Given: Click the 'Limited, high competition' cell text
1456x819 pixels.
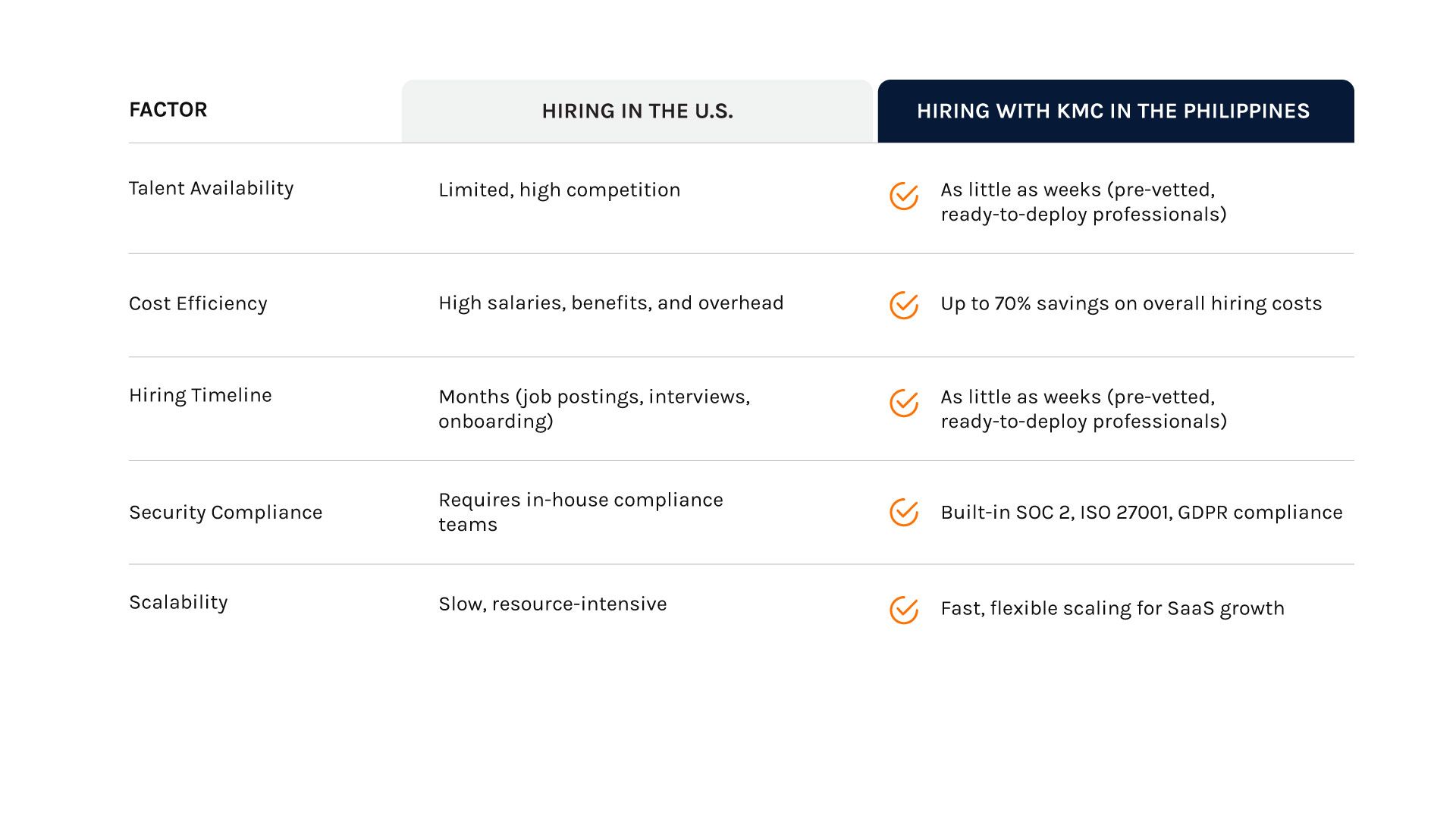Looking at the screenshot, I should tap(559, 190).
